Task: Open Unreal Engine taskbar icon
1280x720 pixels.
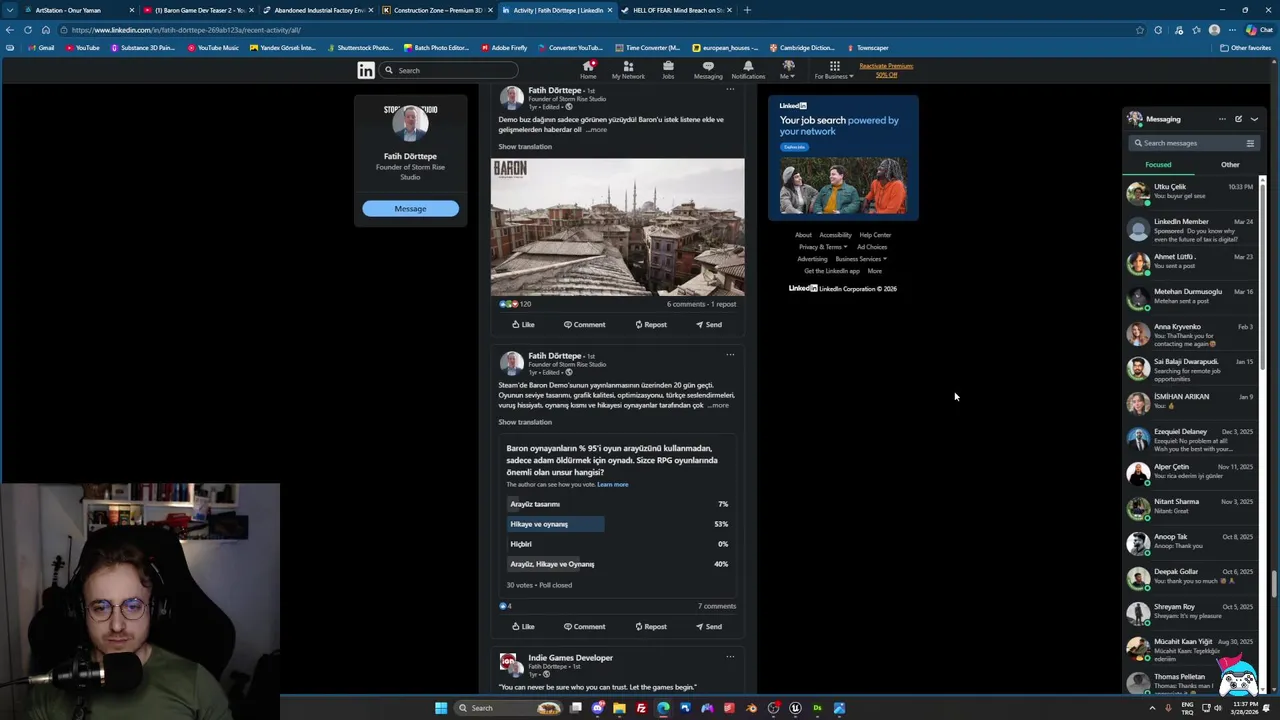Action: (x=795, y=708)
